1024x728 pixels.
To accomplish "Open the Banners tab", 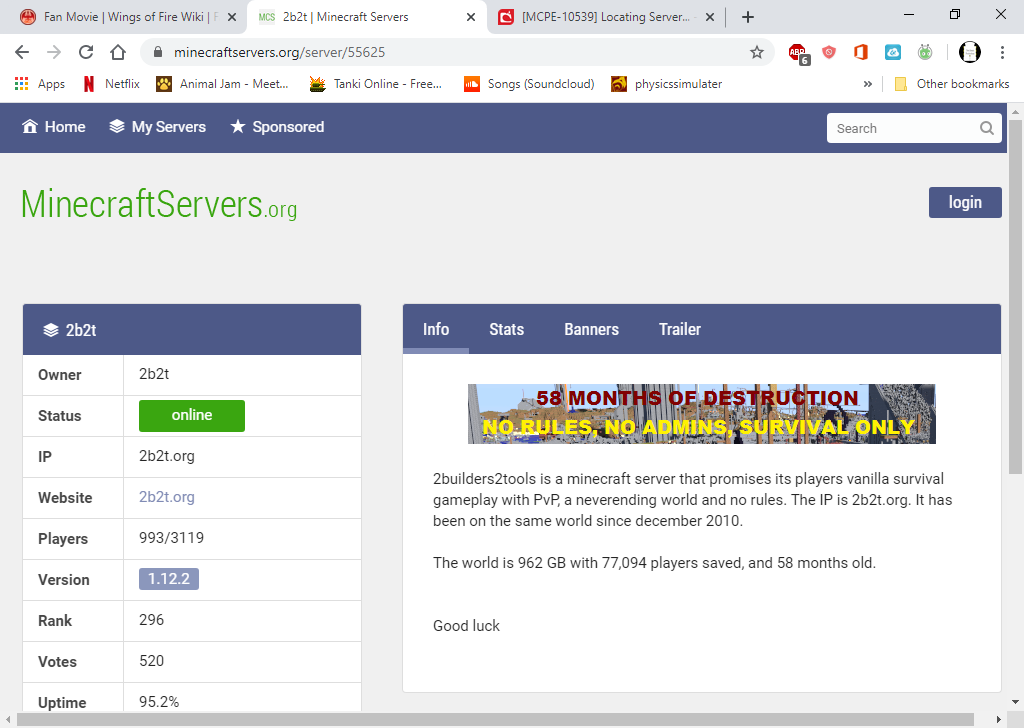I will tap(591, 329).
